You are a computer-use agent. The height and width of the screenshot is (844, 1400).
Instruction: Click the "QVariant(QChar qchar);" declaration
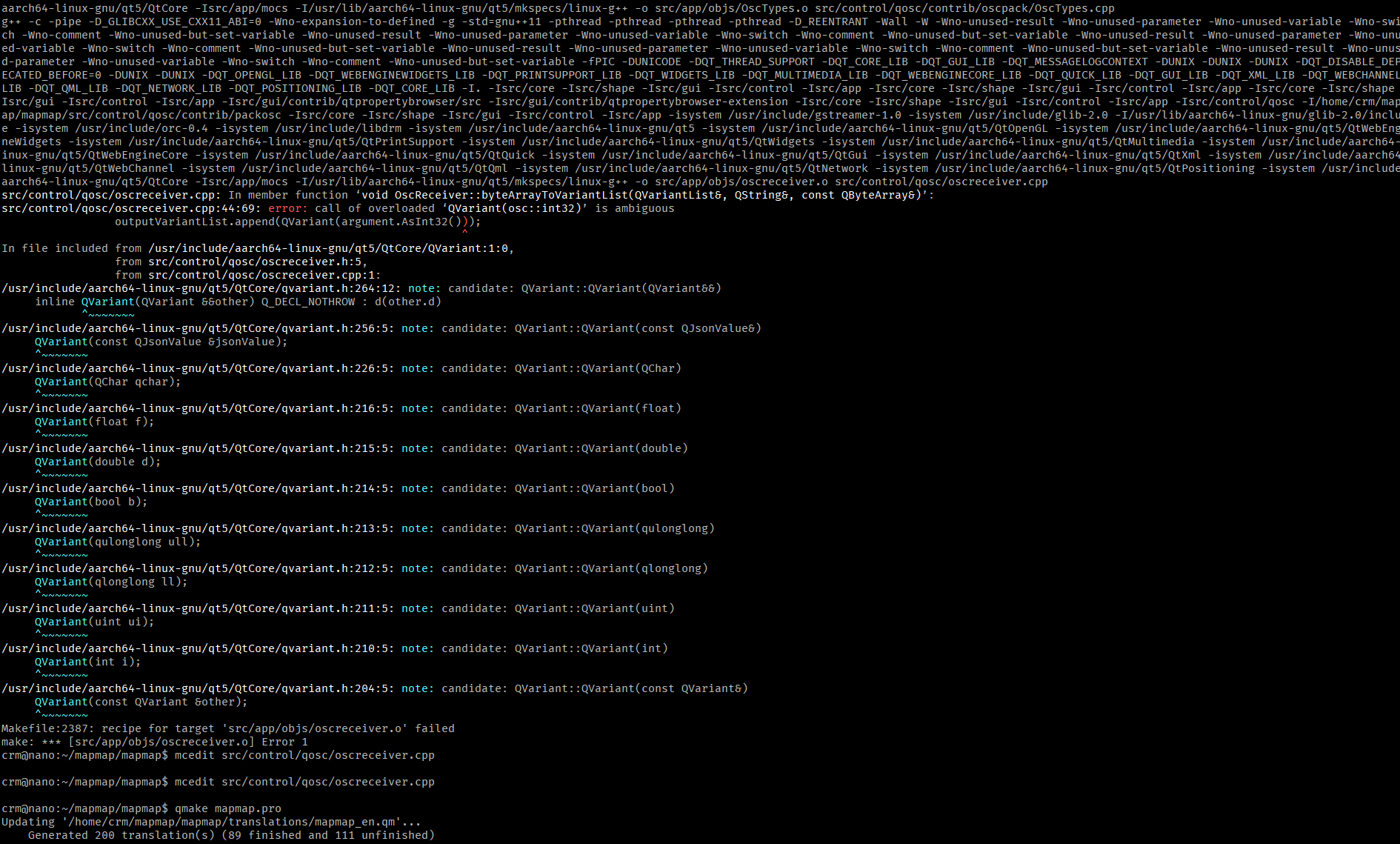click(x=107, y=382)
